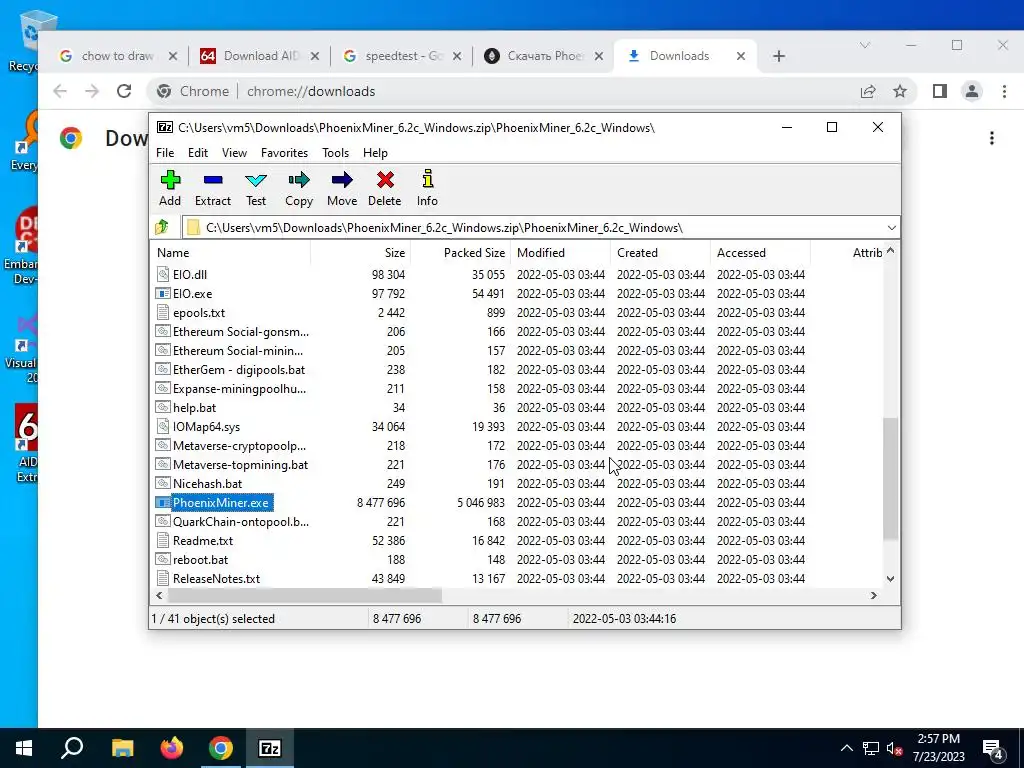Click the file list scroll down arrow

[890, 579]
